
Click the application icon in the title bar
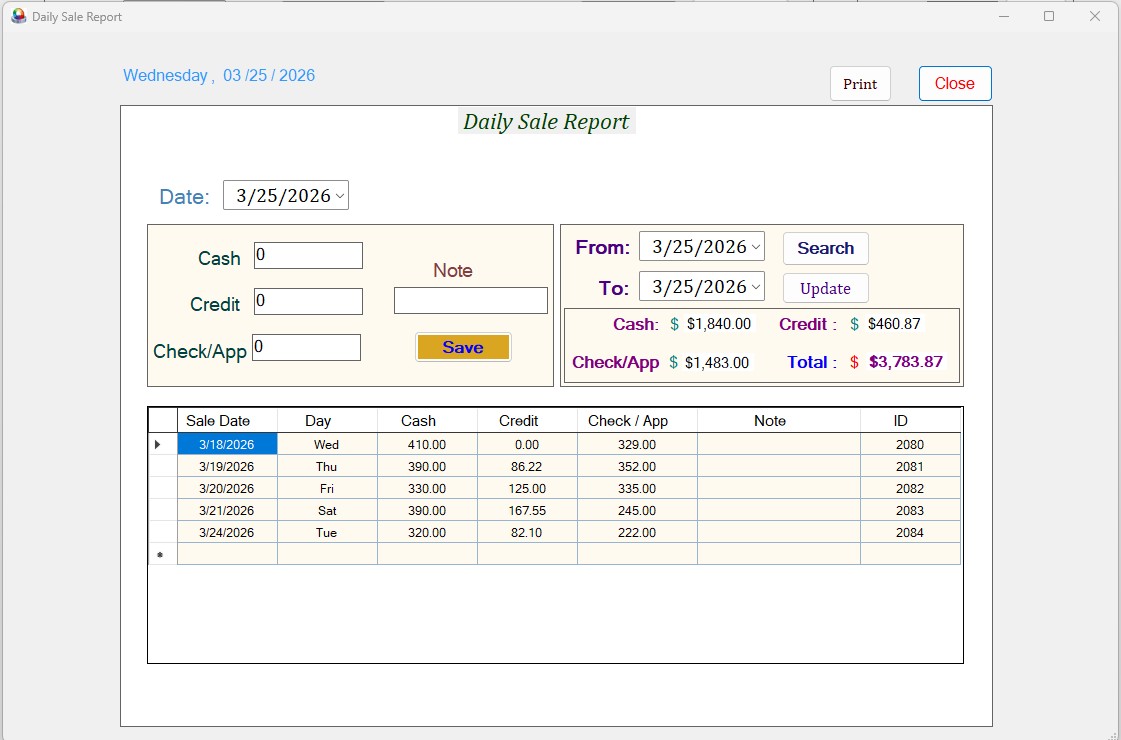[18, 16]
